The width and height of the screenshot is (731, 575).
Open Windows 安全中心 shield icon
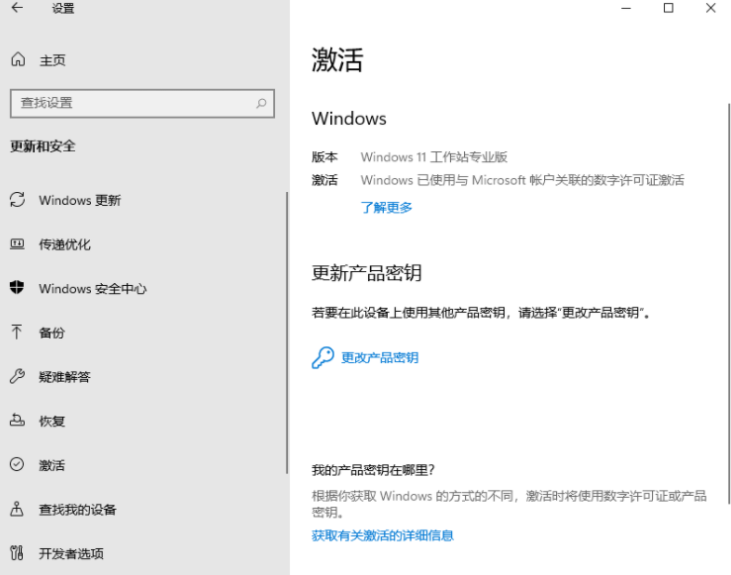pyautogui.click(x=17, y=288)
